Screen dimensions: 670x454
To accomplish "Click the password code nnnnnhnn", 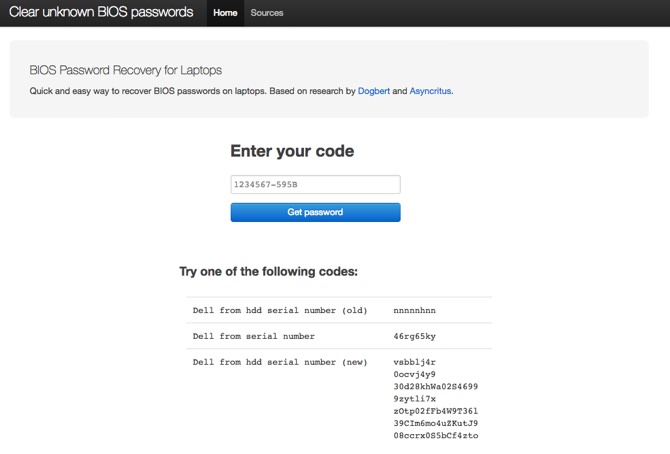I will (x=414, y=310).
